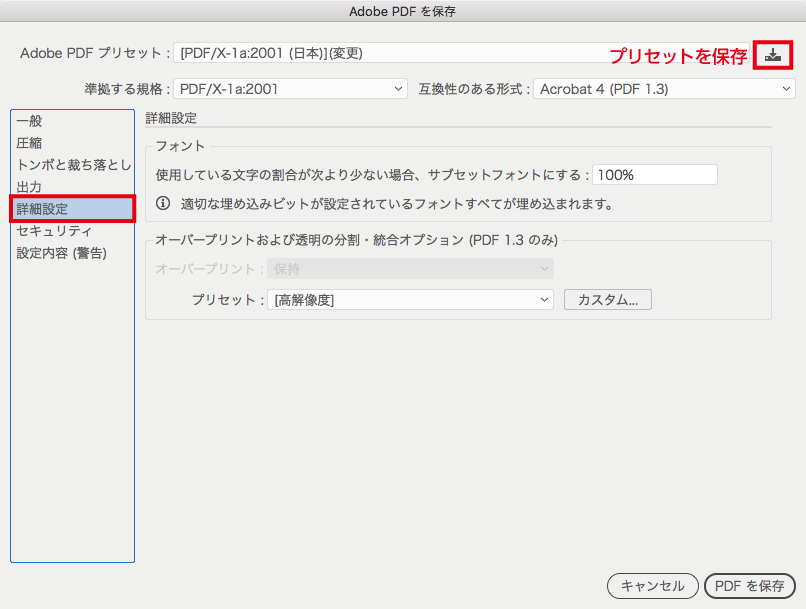The image size is (806, 609).
Task: Click the PDF を保存 button
Action: click(749, 586)
